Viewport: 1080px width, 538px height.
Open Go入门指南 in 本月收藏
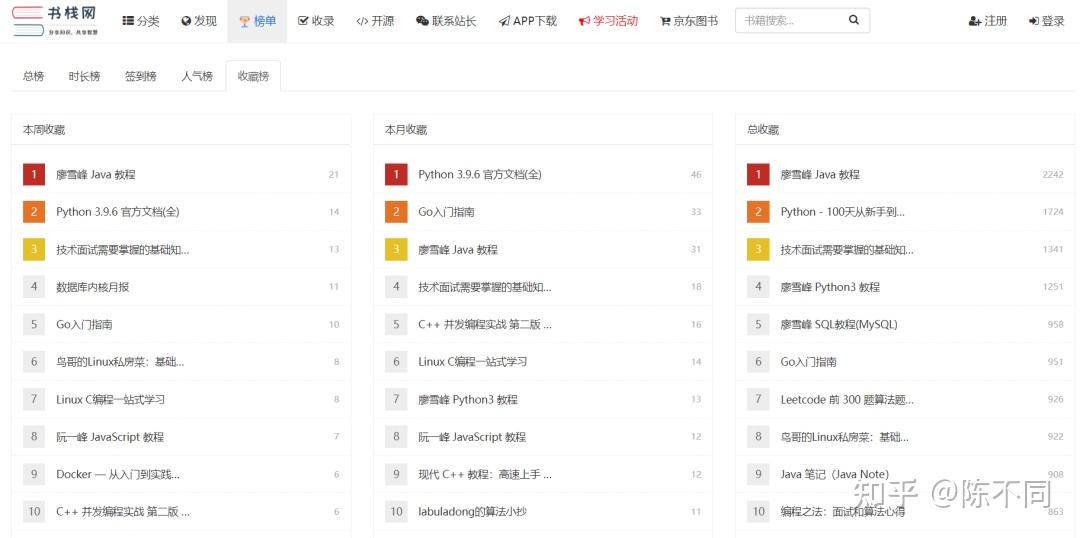(446, 211)
